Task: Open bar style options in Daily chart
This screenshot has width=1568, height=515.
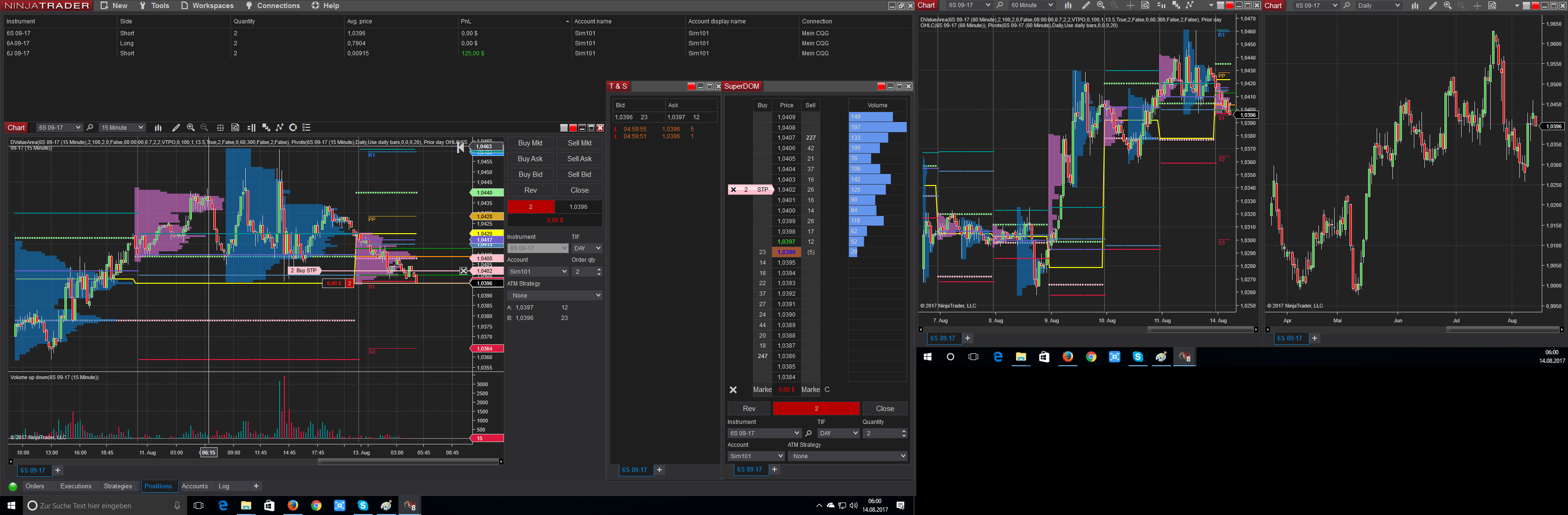Action: tap(1415, 5)
